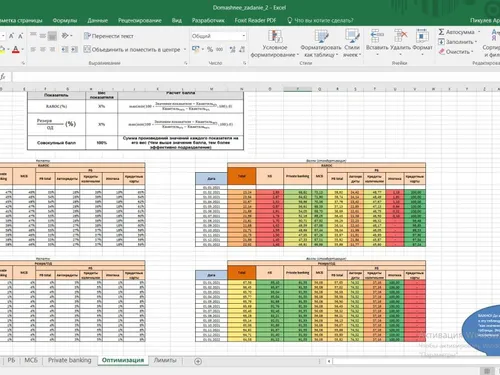500x375 pixels.
Task: Click Объединить и поместить в центре
Action: (x=132, y=50)
